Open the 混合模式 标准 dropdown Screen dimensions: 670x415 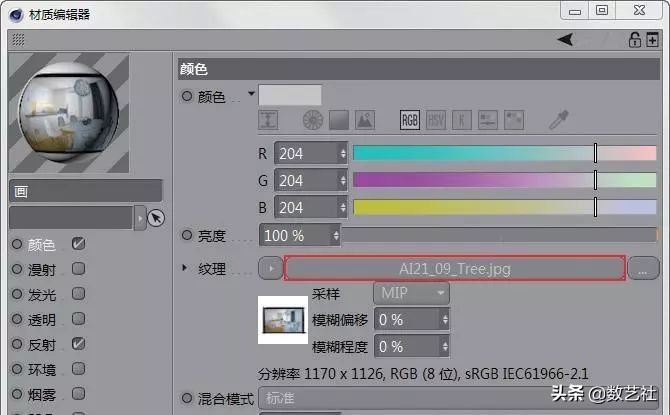click(x=458, y=398)
